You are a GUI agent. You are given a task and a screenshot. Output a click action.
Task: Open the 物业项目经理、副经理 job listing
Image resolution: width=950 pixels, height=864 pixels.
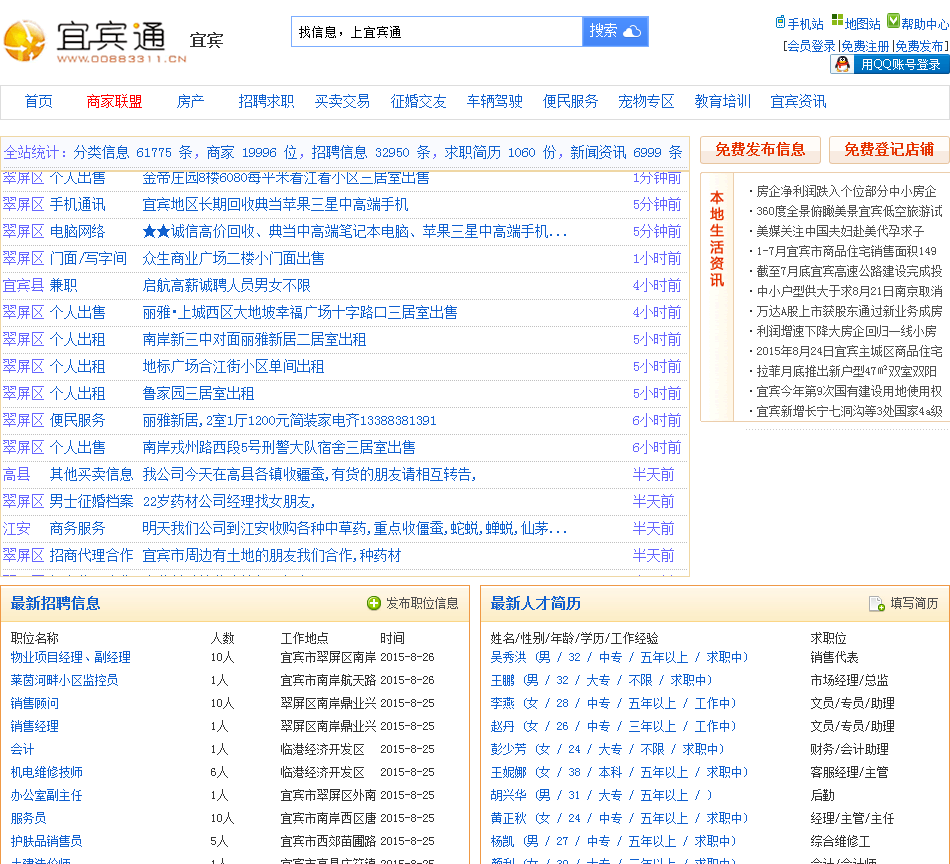70,657
